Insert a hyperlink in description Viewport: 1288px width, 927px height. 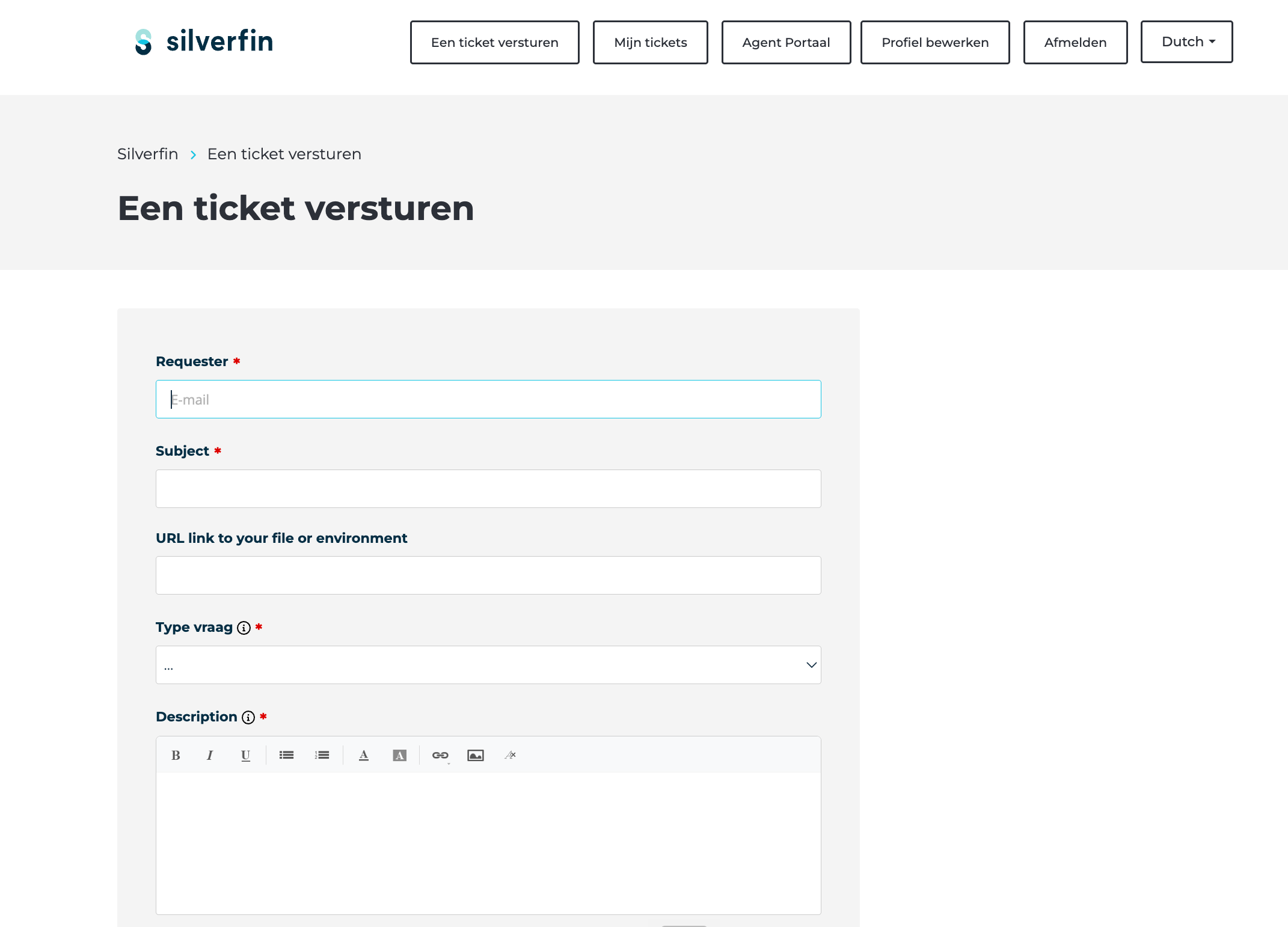(440, 755)
